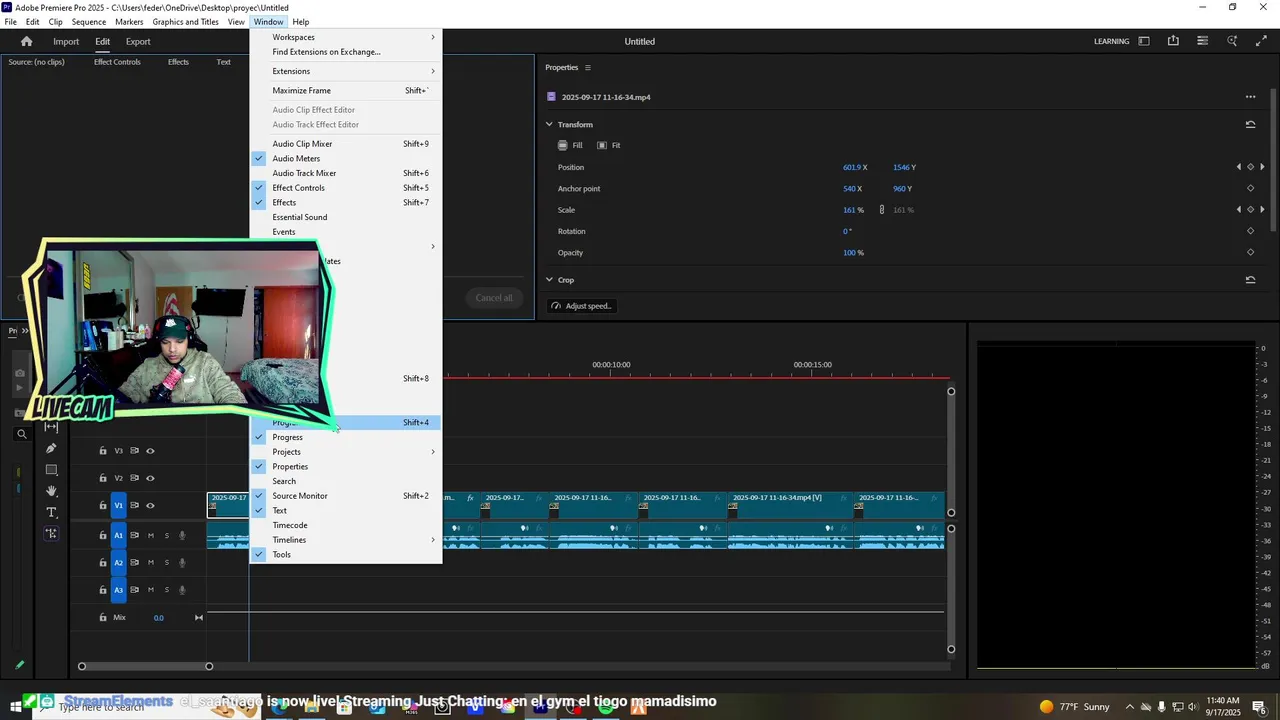
Task: Go to the next Position keyframe
Action: point(1262,167)
